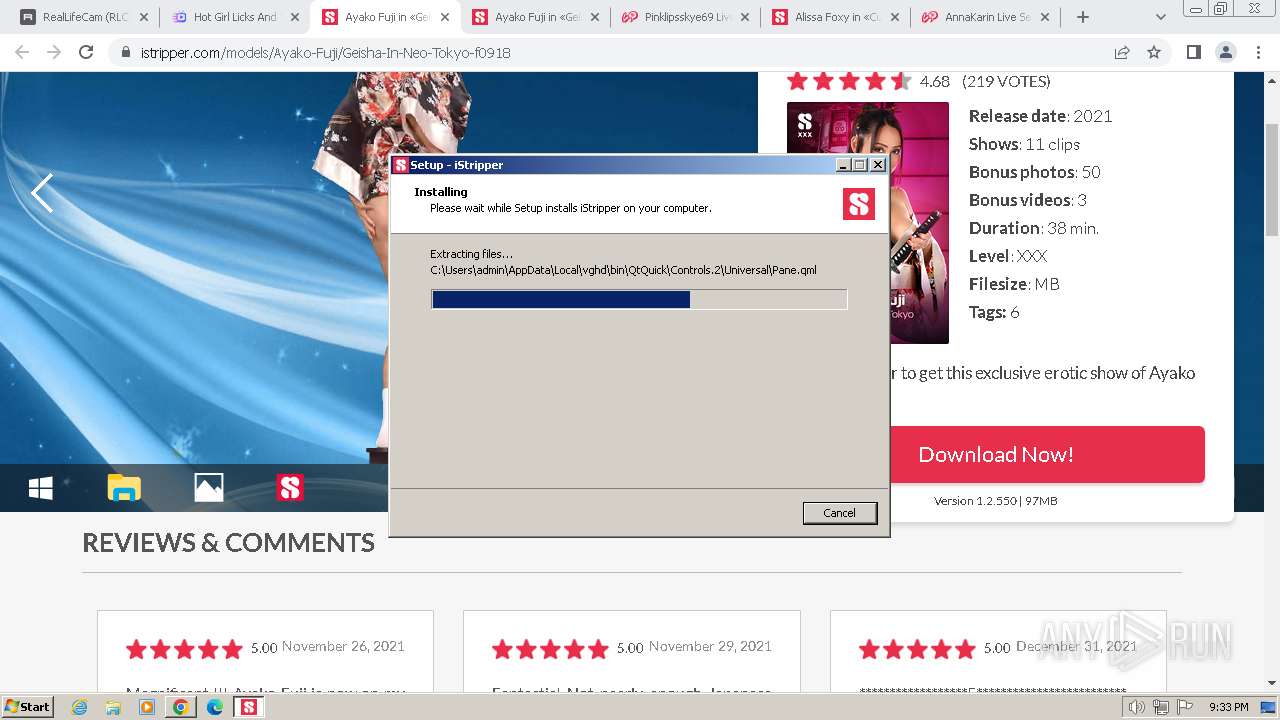
Task: Open Microsoft Edge from taskbar
Action: 215,707
